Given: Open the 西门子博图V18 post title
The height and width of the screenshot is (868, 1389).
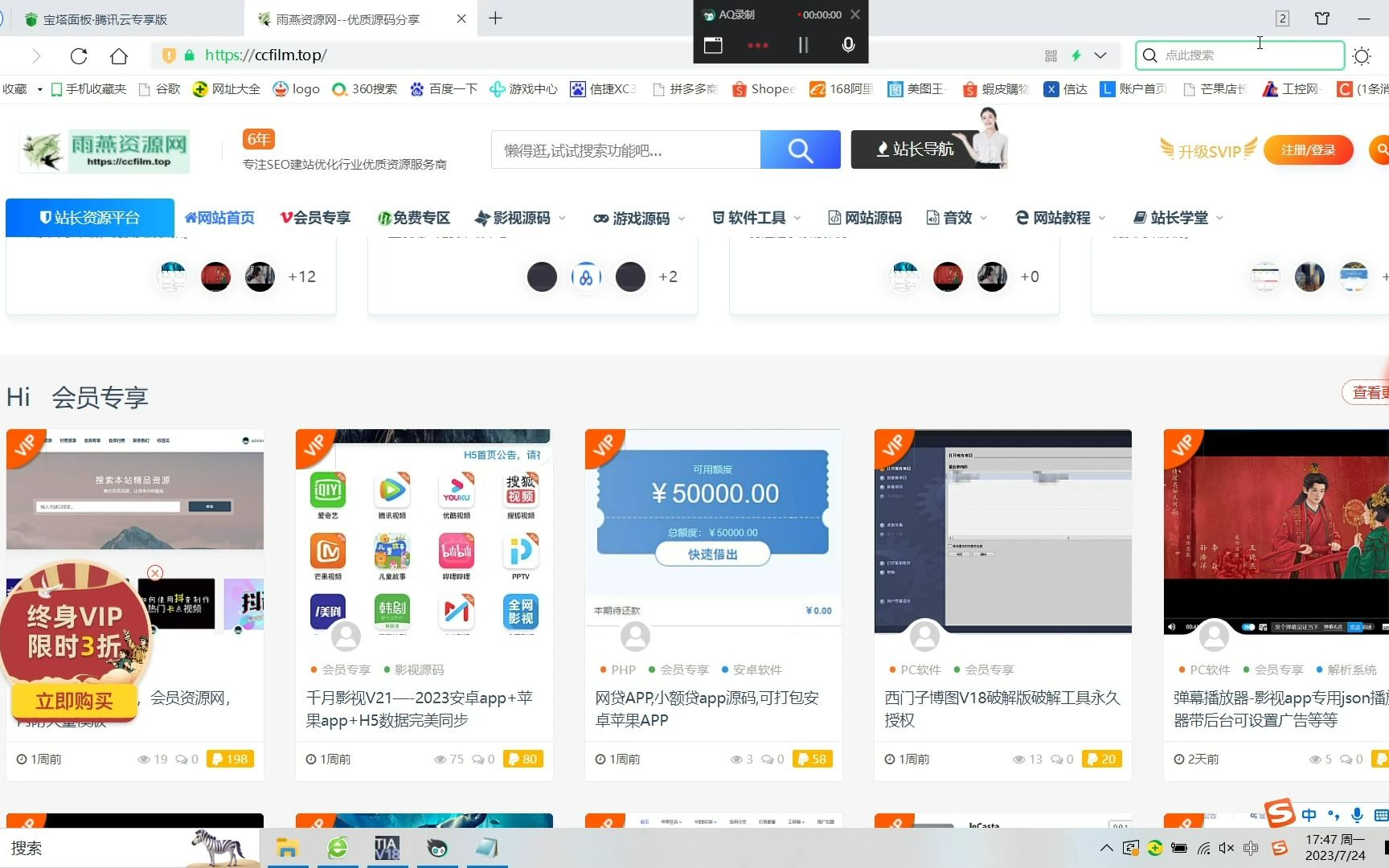Looking at the screenshot, I should (1002, 709).
